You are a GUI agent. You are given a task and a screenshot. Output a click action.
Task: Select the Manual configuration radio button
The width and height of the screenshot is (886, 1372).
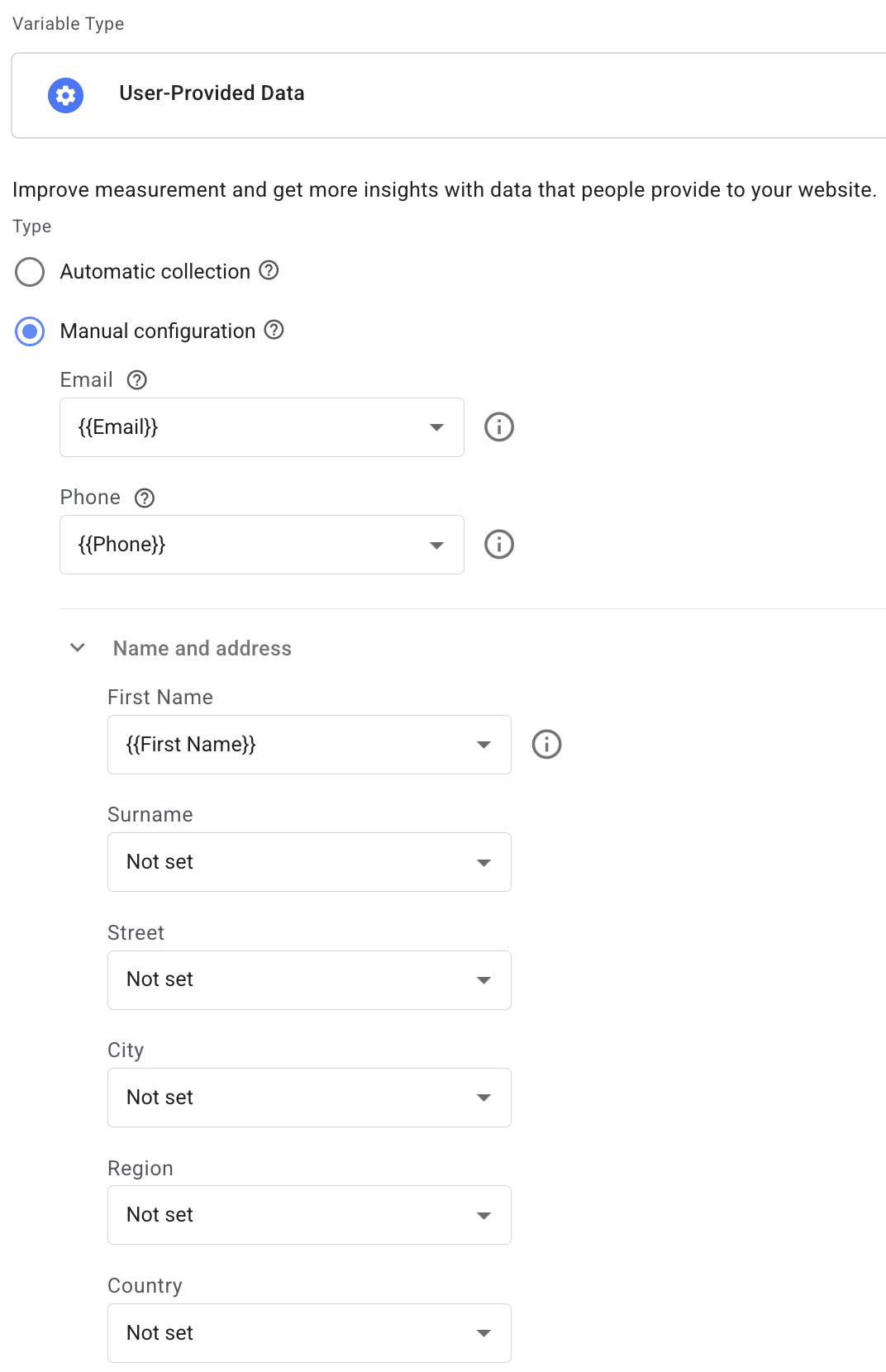click(x=30, y=331)
